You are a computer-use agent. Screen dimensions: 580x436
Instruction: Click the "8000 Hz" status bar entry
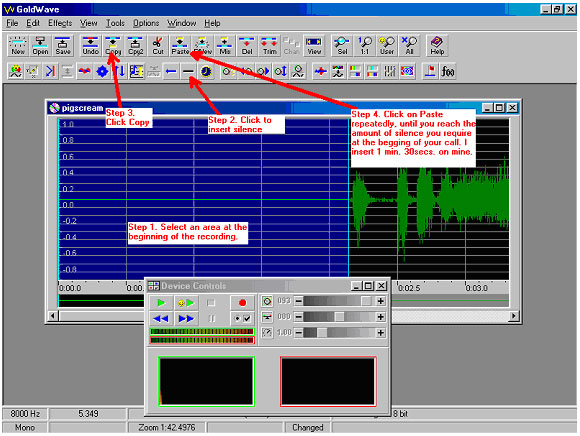25,414
